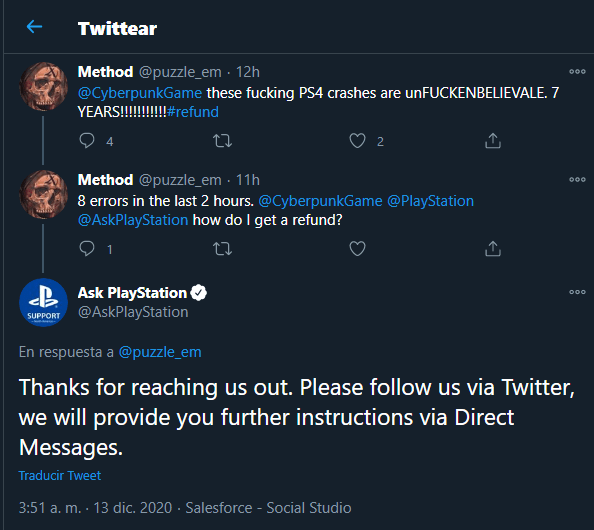Like the PS4 crashes tweet with 2 likes

[x=357, y=141]
